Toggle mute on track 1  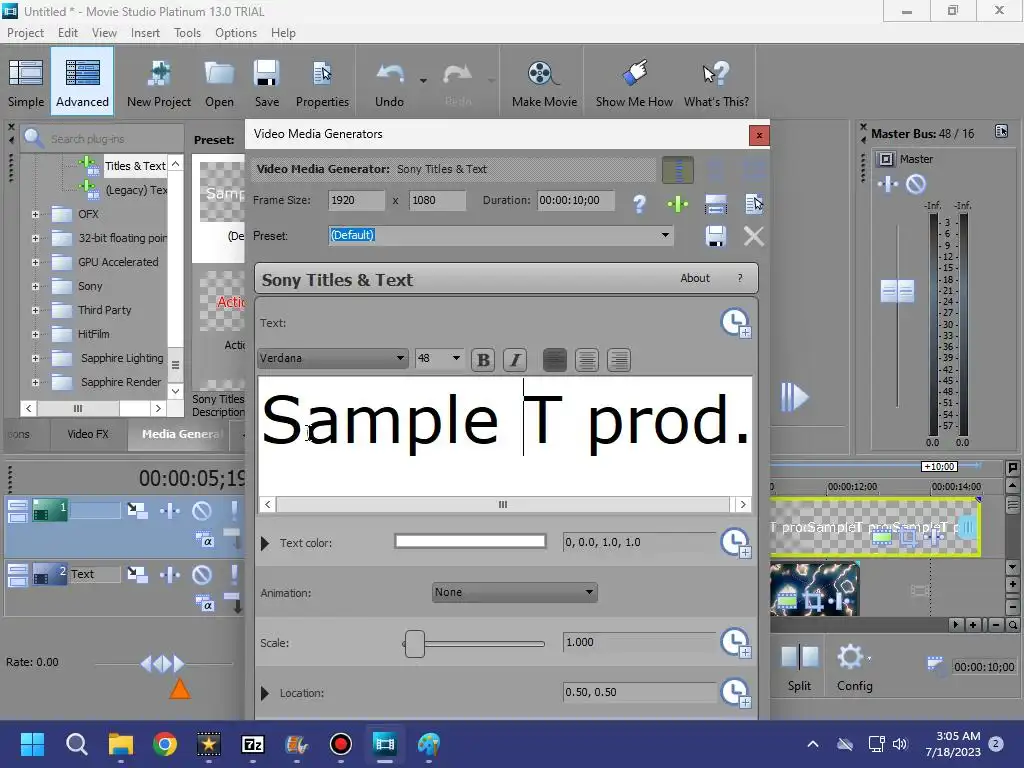[x=202, y=511]
